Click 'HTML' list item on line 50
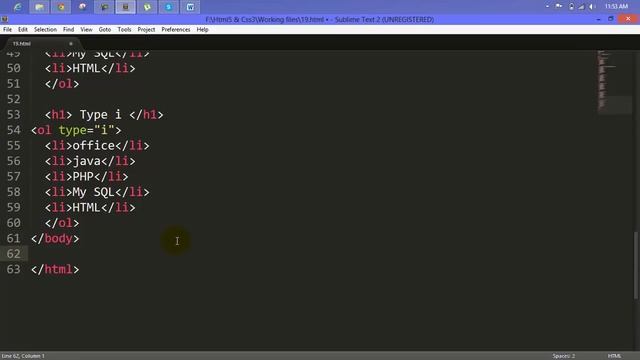 tap(90, 68)
